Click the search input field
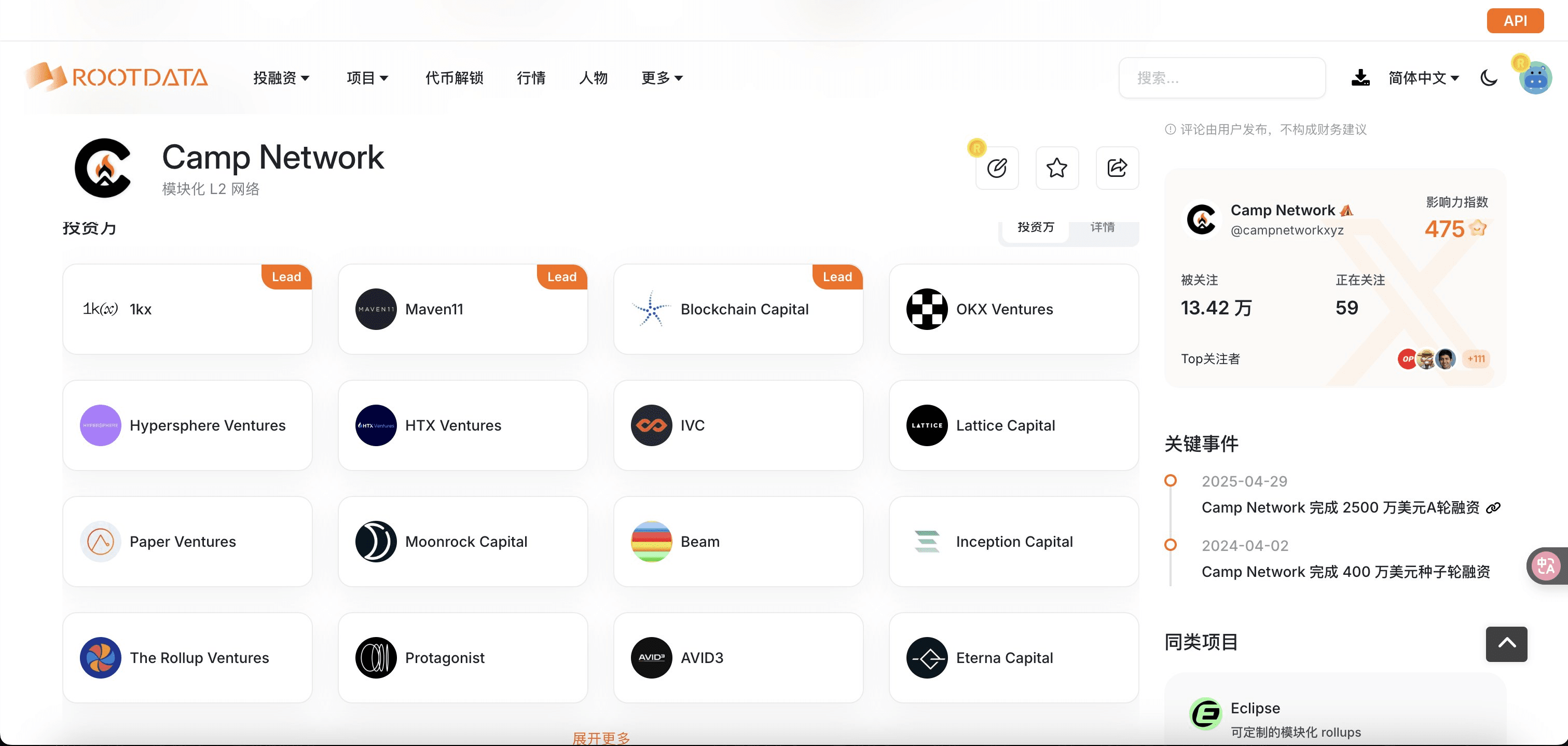Screen dimensions: 1568x746 pyautogui.click(x=1221, y=78)
